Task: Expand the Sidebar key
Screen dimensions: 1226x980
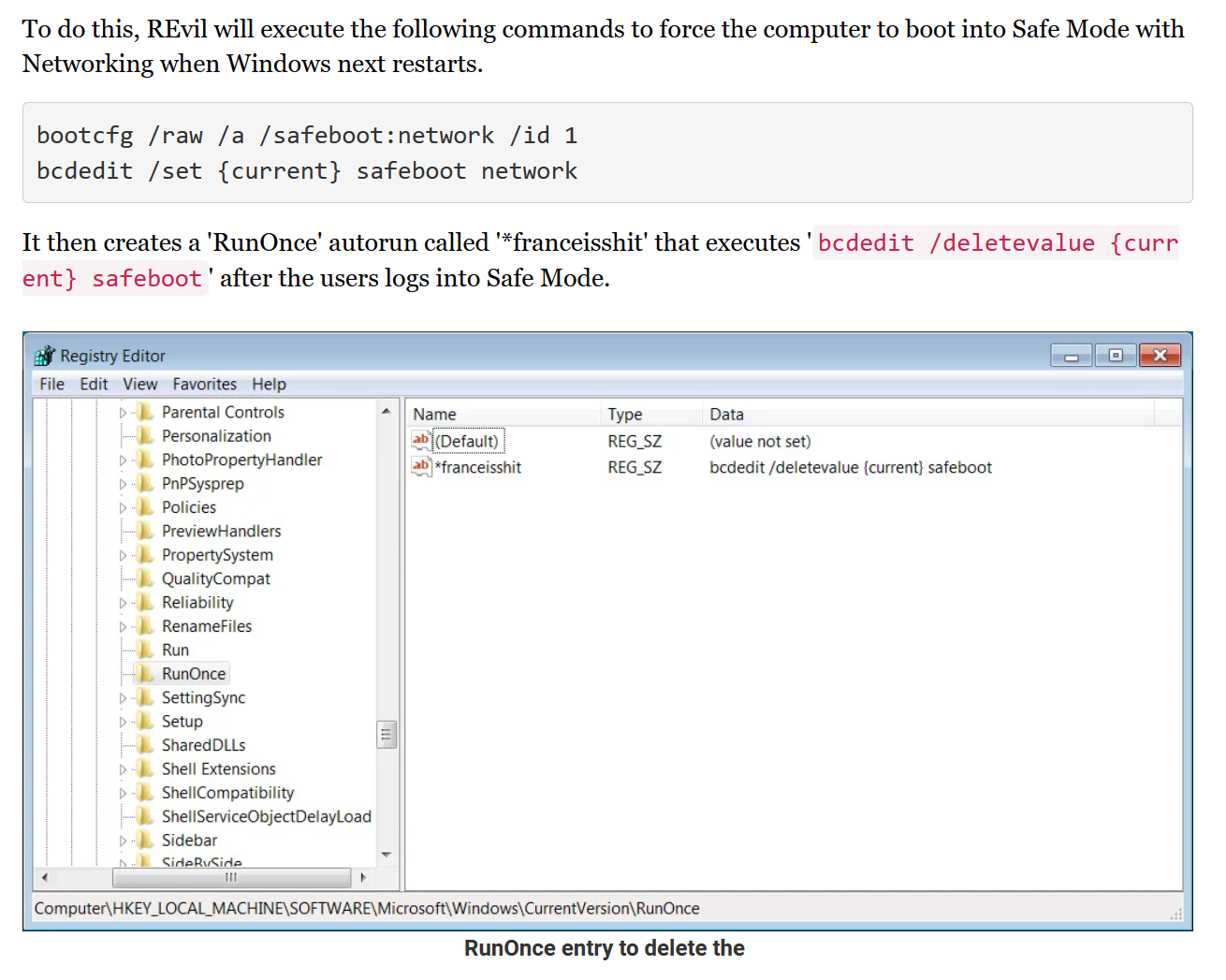Action: (x=123, y=840)
